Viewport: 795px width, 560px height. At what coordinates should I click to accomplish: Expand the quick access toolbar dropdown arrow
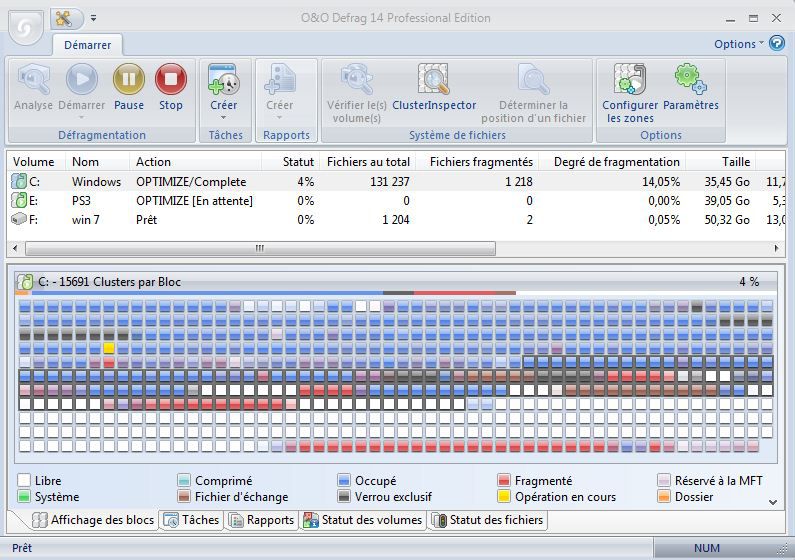(x=93, y=18)
